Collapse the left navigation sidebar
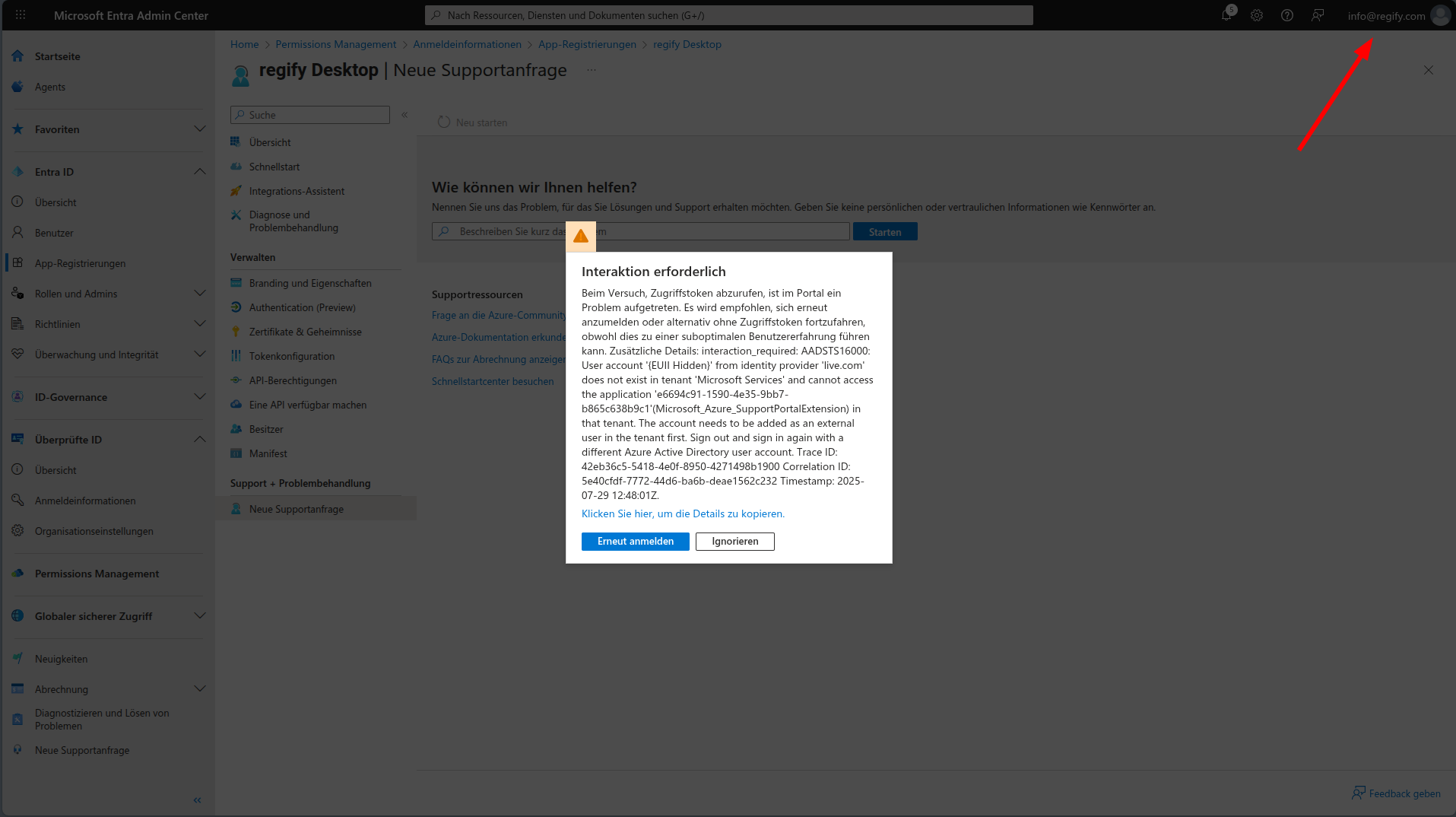 pos(197,800)
